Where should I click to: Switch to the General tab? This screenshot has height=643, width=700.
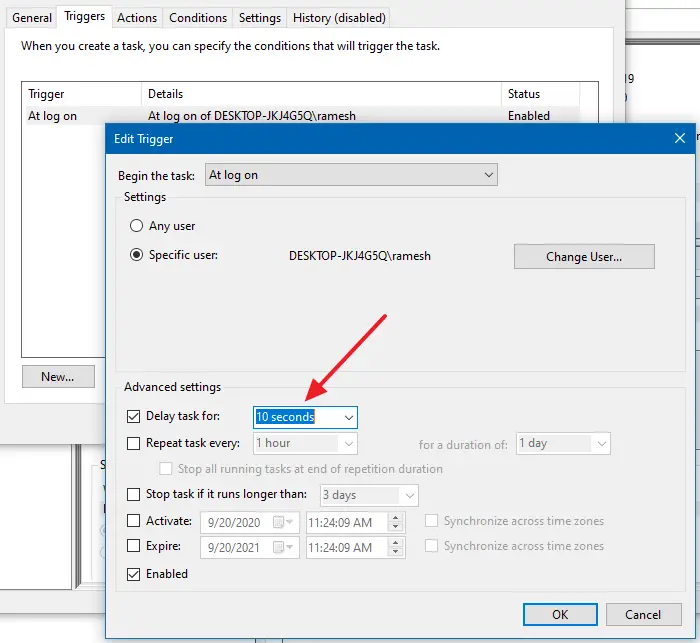click(x=32, y=18)
